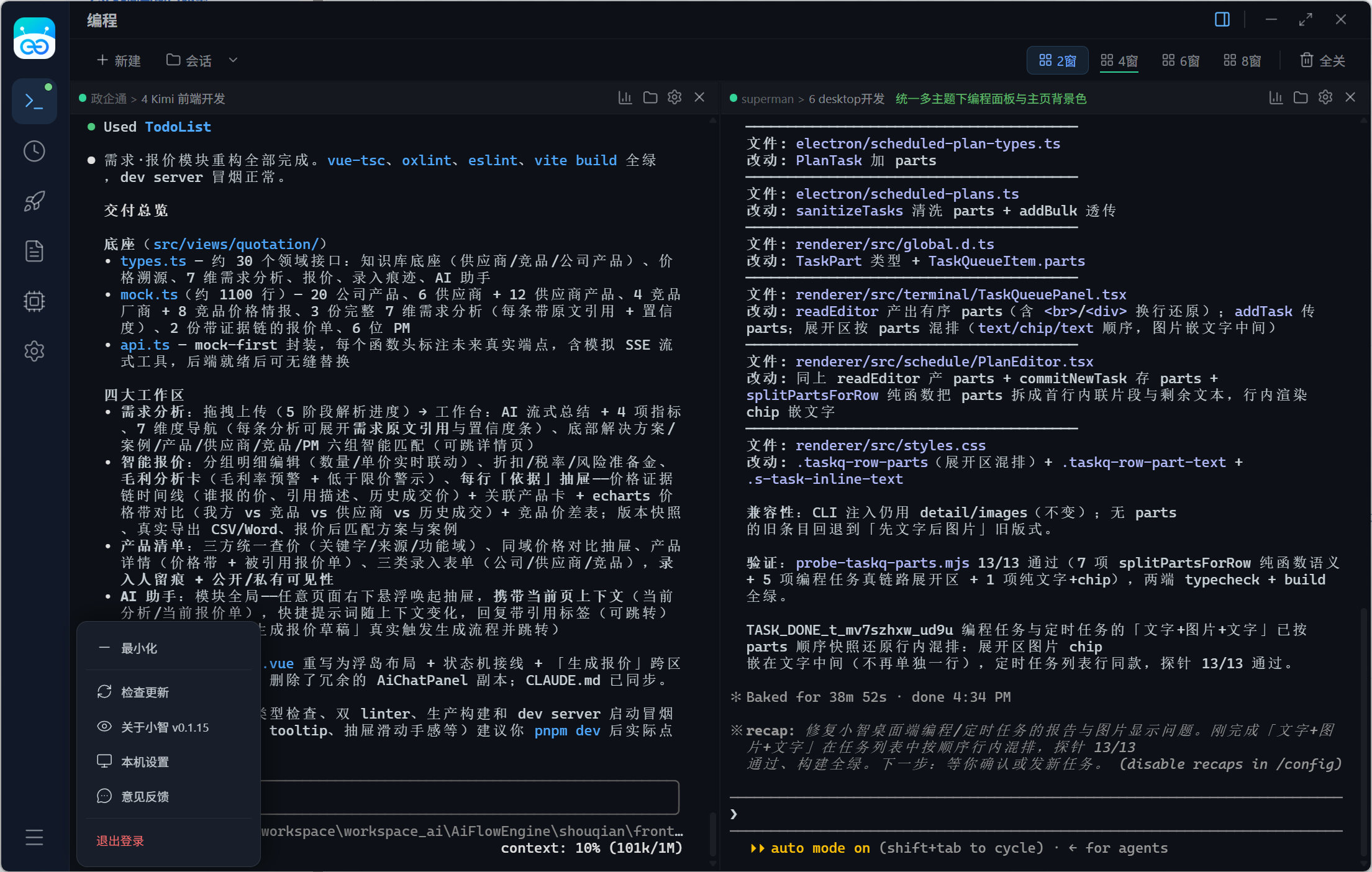
Task: Click the 统一多主题下编程面板与主页背景色 title
Action: [991, 99]
